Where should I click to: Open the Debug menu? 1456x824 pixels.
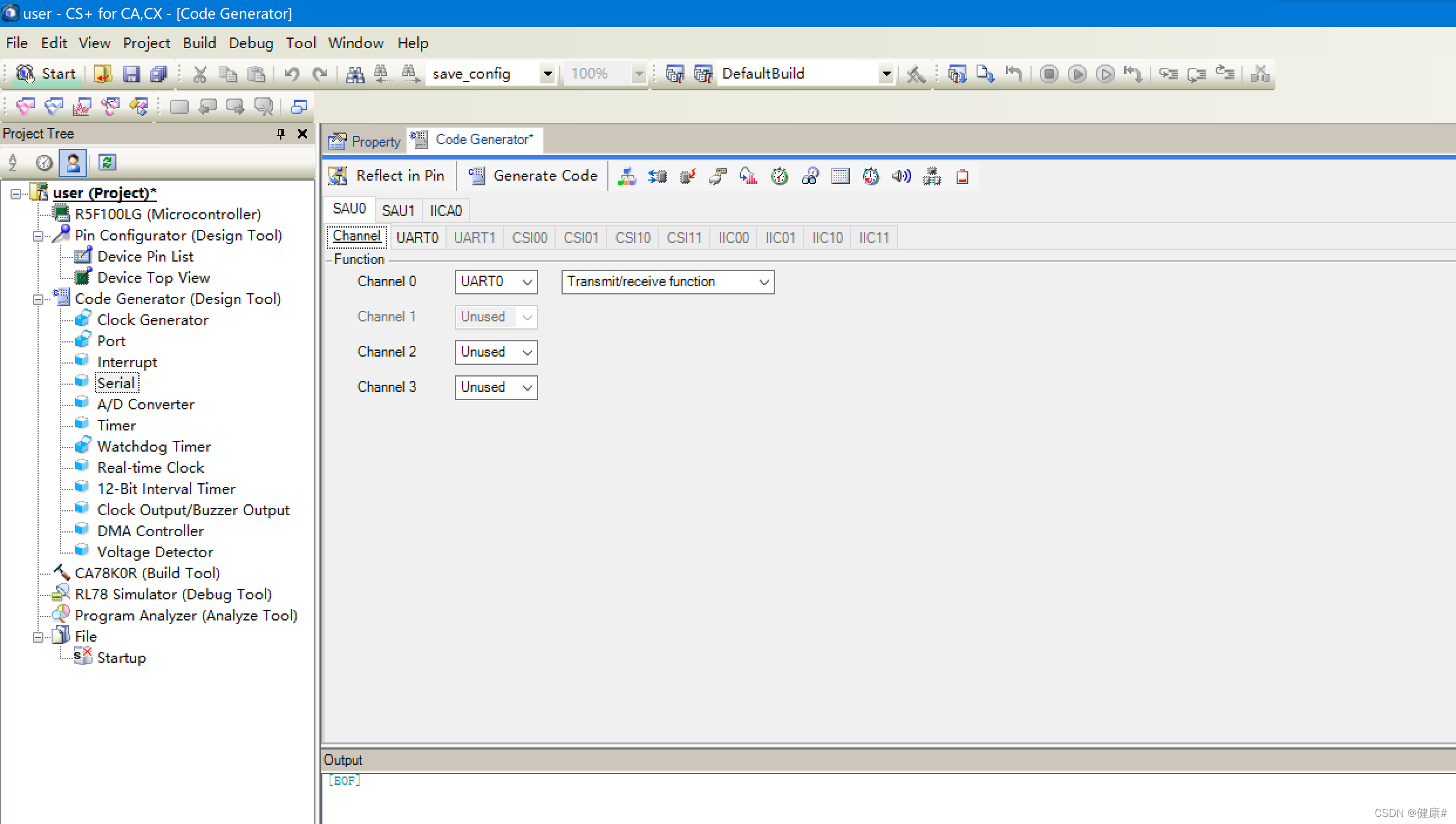(251, 43)
